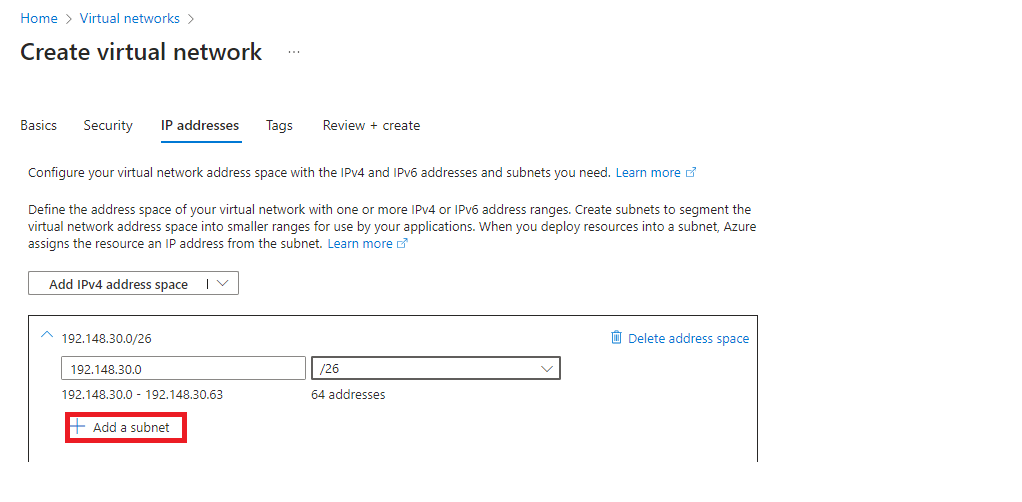Collapse the 192.148.30.0/26 address space section
This screenshot has width=1022, height=502.
pyautogui.click(x=47, y=337)
